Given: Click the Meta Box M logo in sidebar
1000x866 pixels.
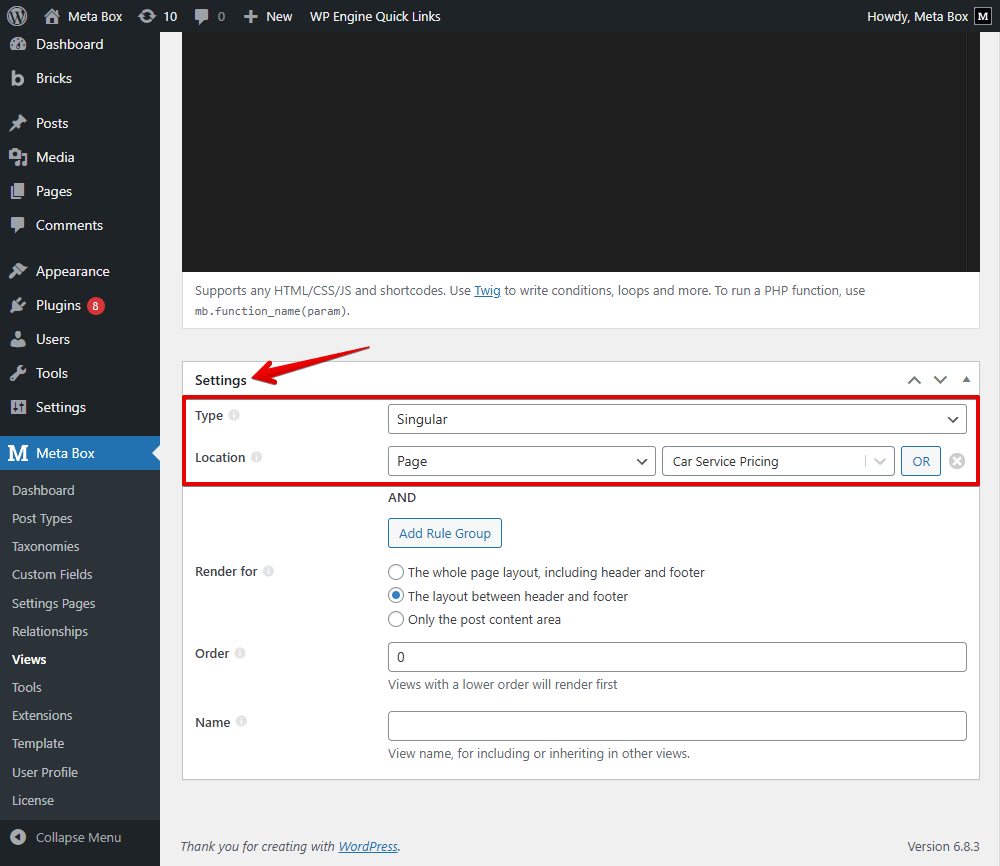Looking at the screenshot, I should pyautogui.click(x=20, y=453).
